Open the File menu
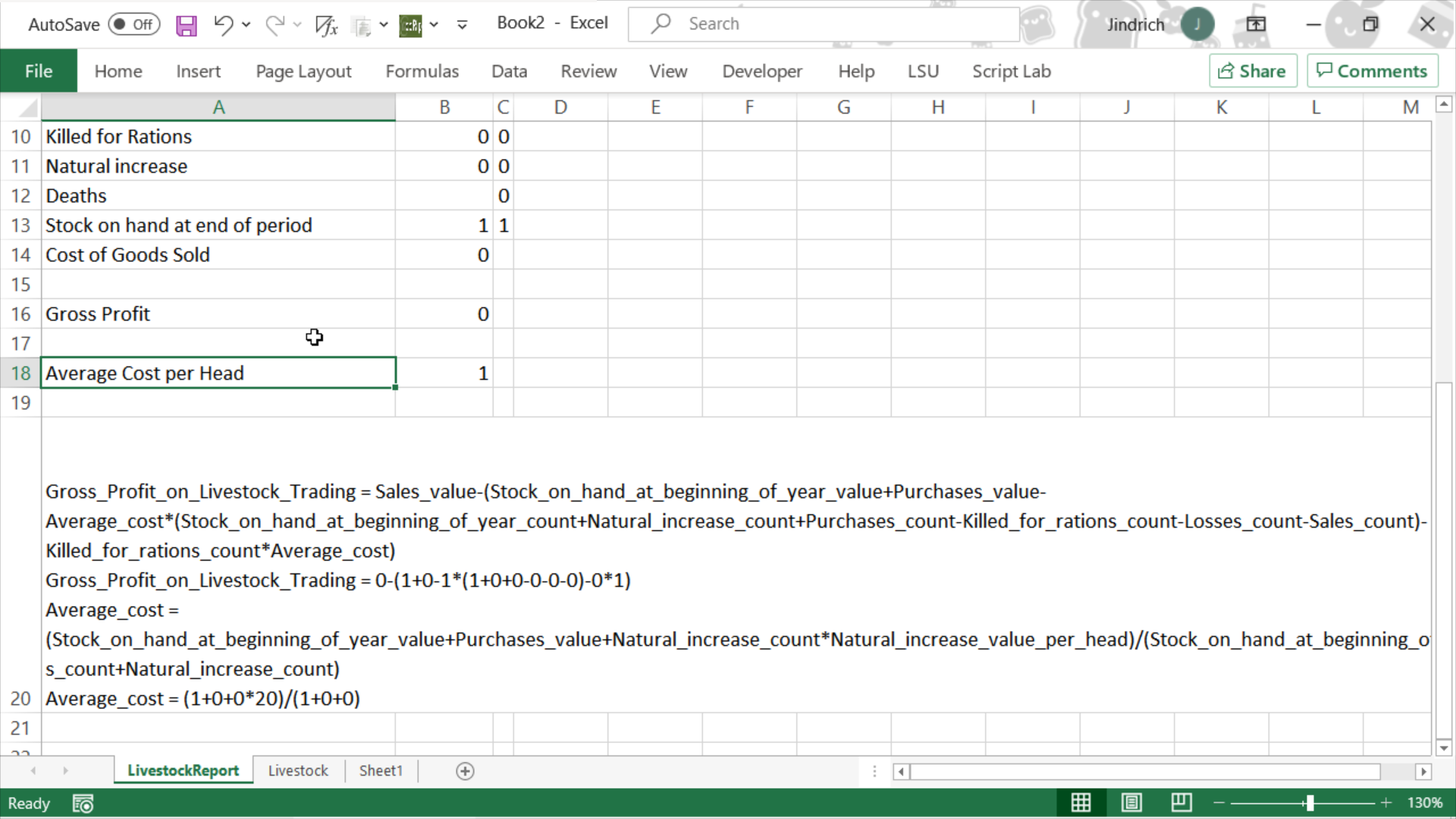The height and width of the screenshot is (819, 1456). [38, 71]
